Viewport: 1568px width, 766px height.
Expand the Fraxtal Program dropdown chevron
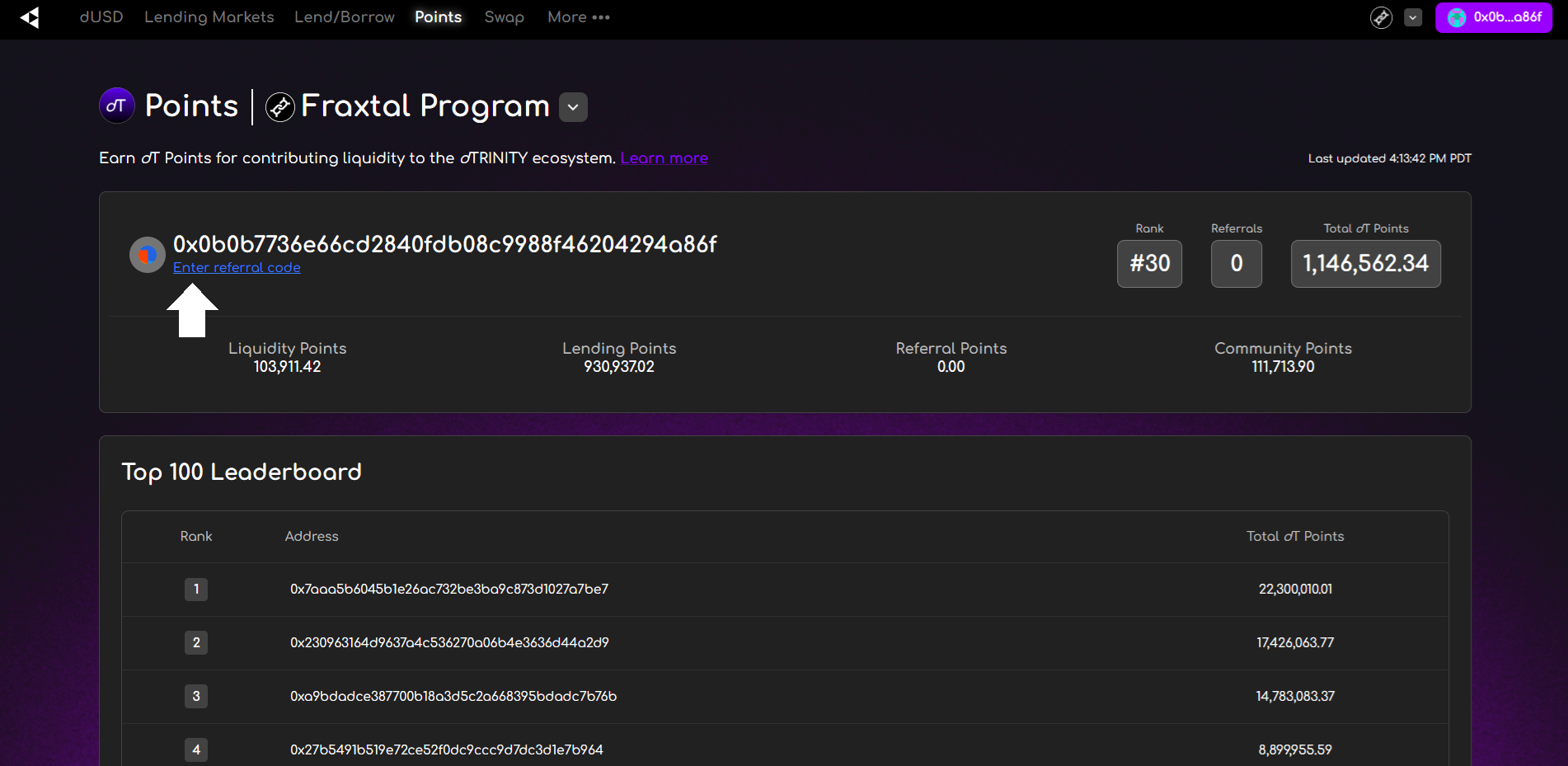[x=573, y=107]
